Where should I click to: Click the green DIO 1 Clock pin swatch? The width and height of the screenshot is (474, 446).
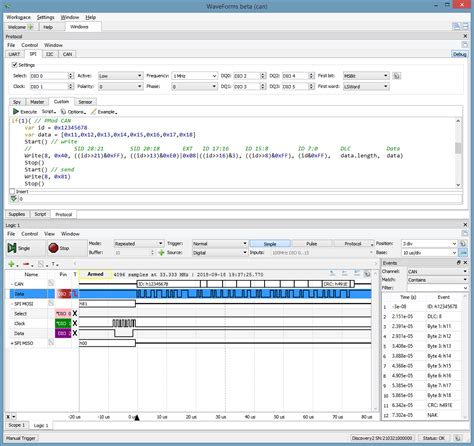click(x=63, y=323)
